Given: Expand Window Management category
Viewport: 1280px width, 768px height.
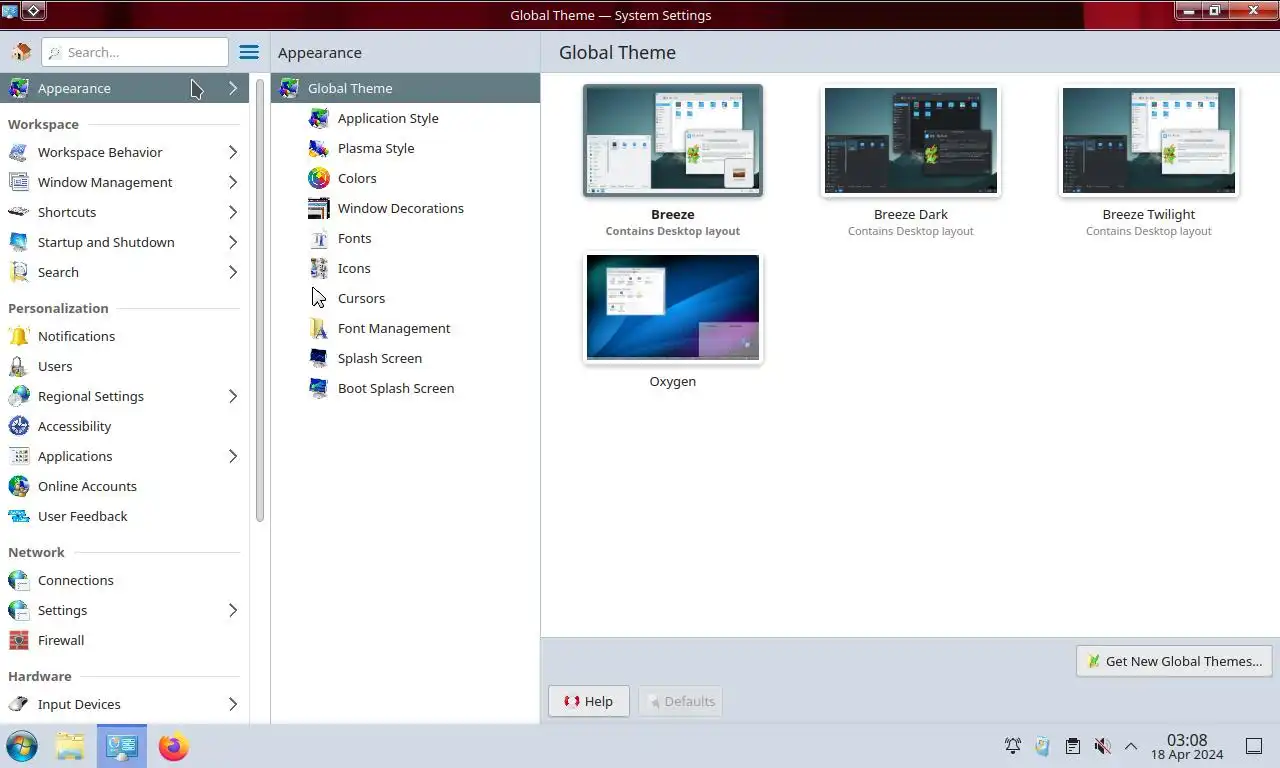Looking at the screenshot, I should point(232,182).
